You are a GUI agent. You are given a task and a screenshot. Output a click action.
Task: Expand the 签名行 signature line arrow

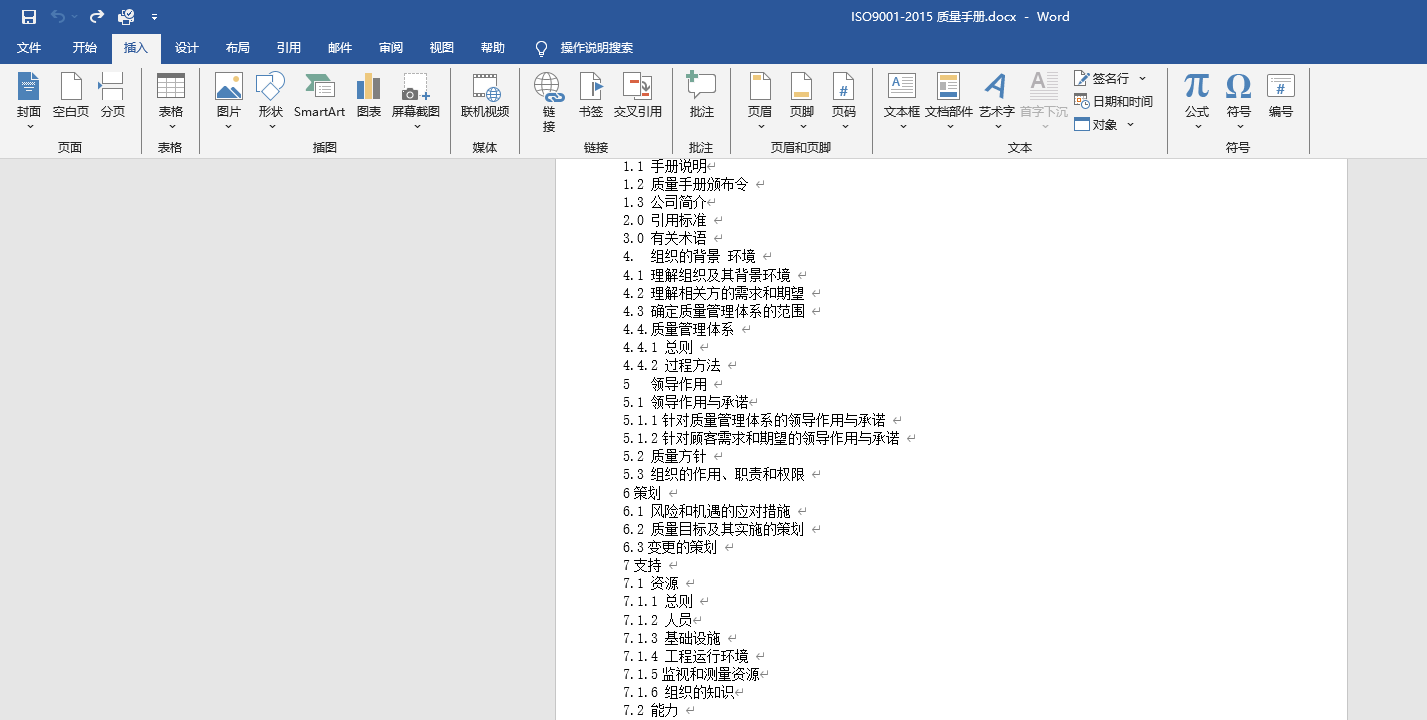click(x=1143, y=78)
